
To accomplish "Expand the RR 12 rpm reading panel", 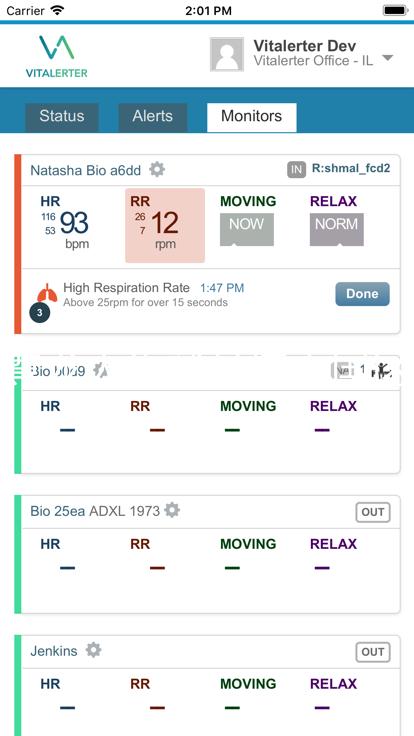I will [165, 225].
